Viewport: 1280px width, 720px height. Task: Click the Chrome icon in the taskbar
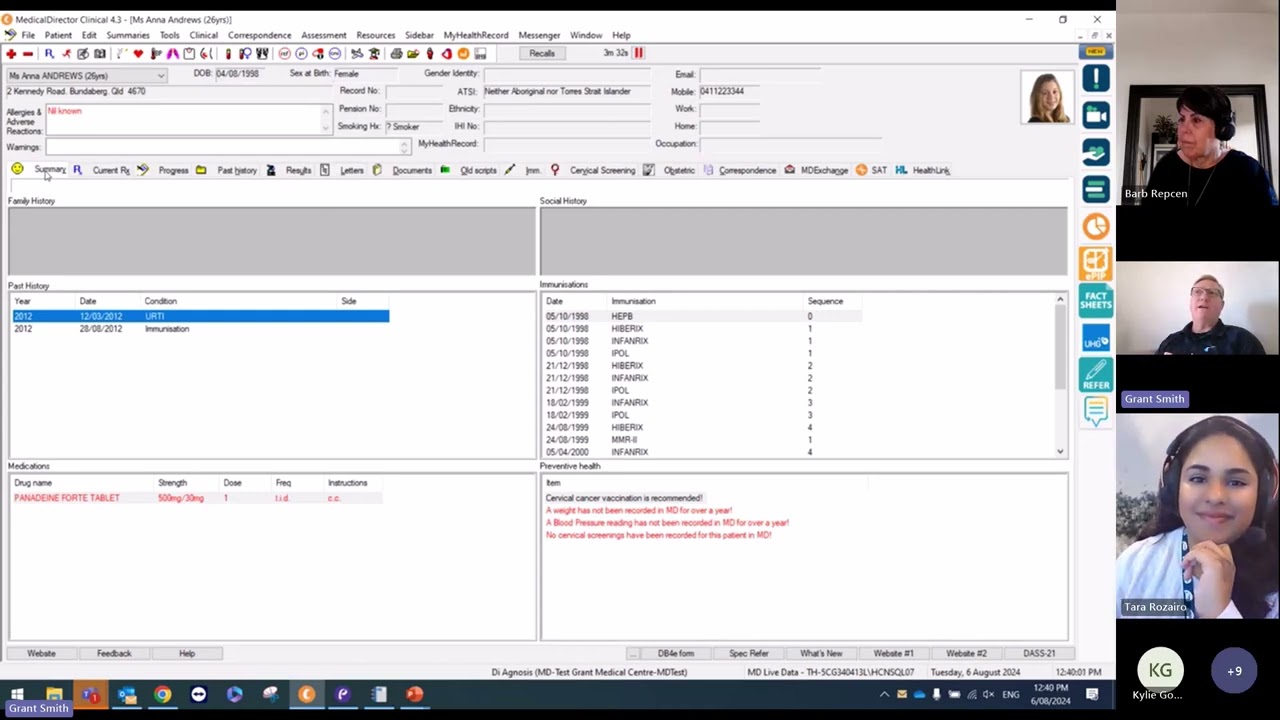[162, 694]
